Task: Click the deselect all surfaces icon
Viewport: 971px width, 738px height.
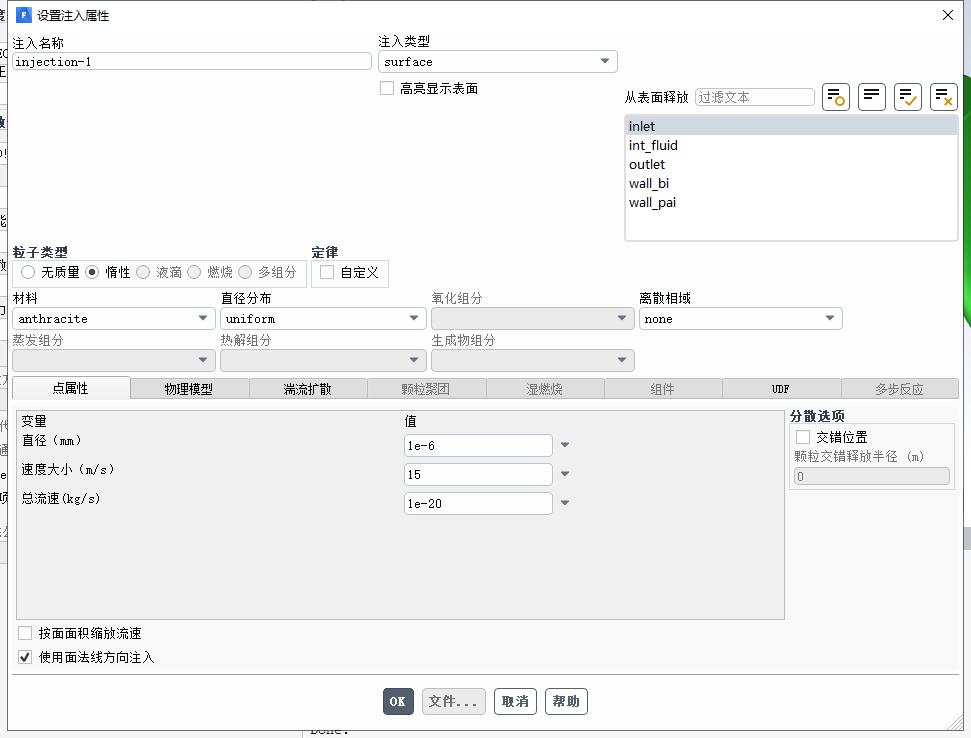Action: [x=943, y=97]
